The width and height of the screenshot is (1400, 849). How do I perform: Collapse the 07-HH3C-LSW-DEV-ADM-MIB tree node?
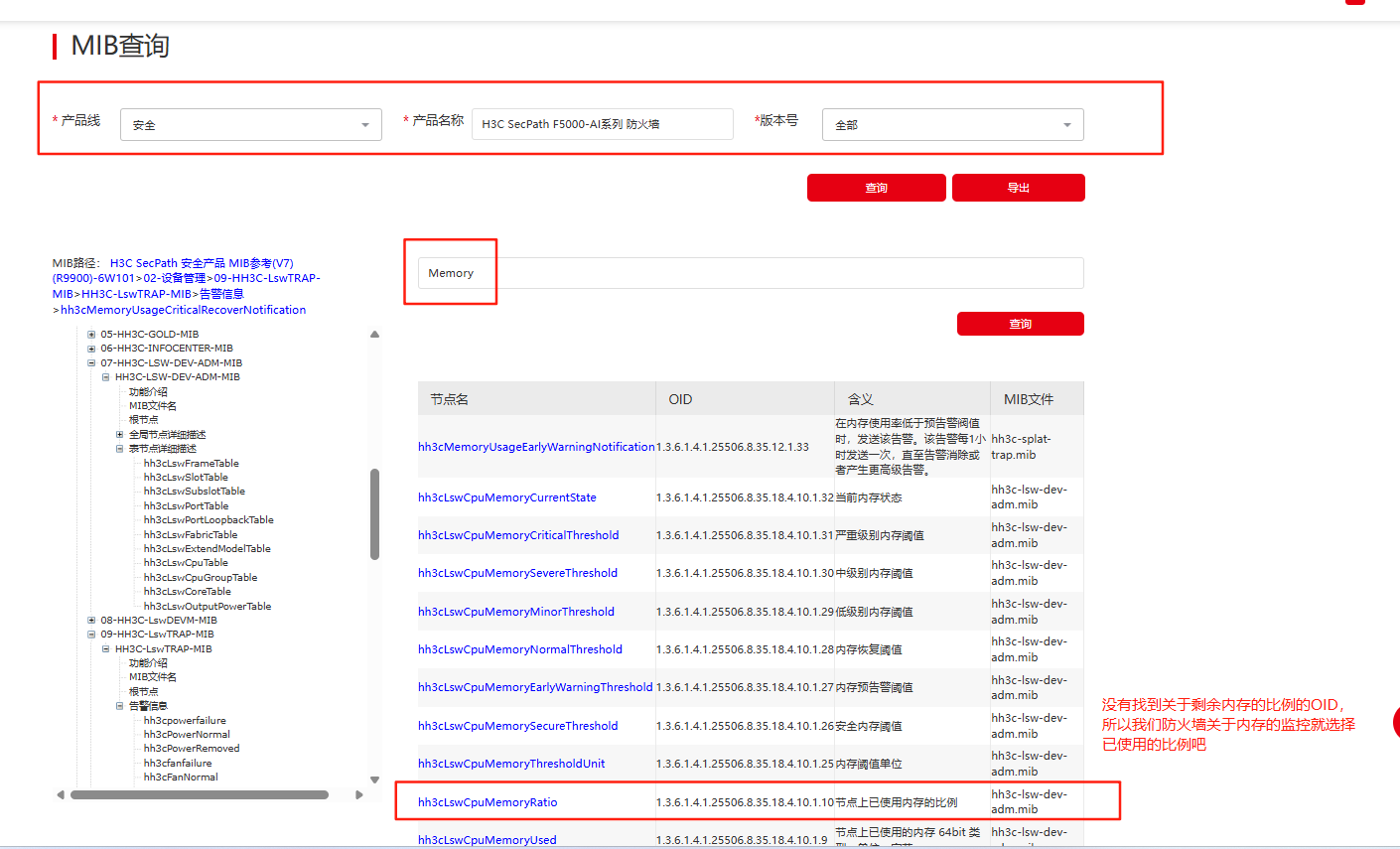(91, 363)
